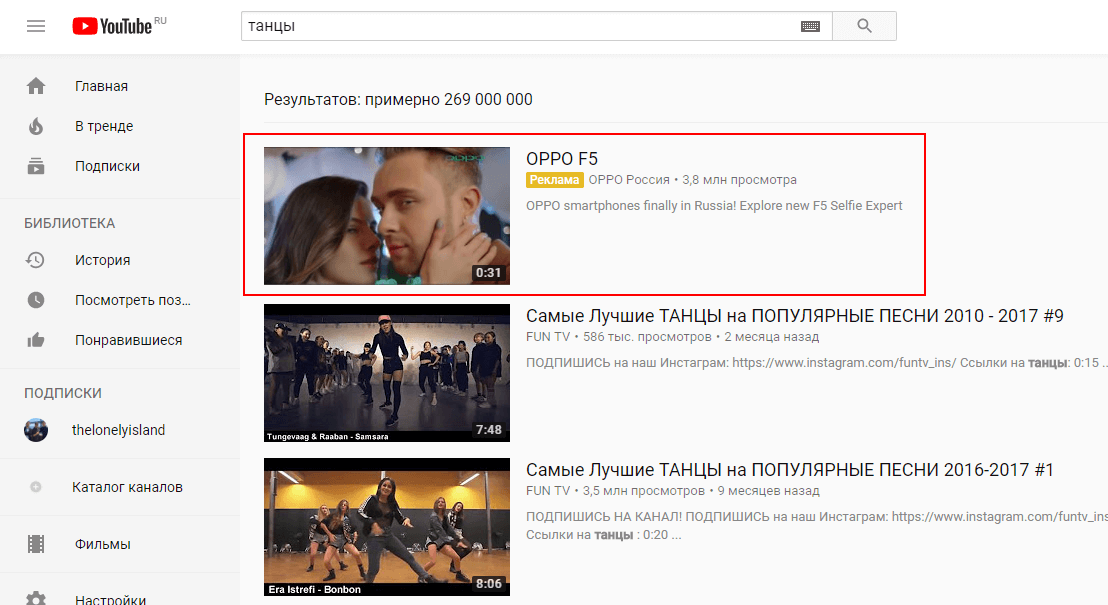Click the results count text
Screen dimensions: 1108x605
399,100
